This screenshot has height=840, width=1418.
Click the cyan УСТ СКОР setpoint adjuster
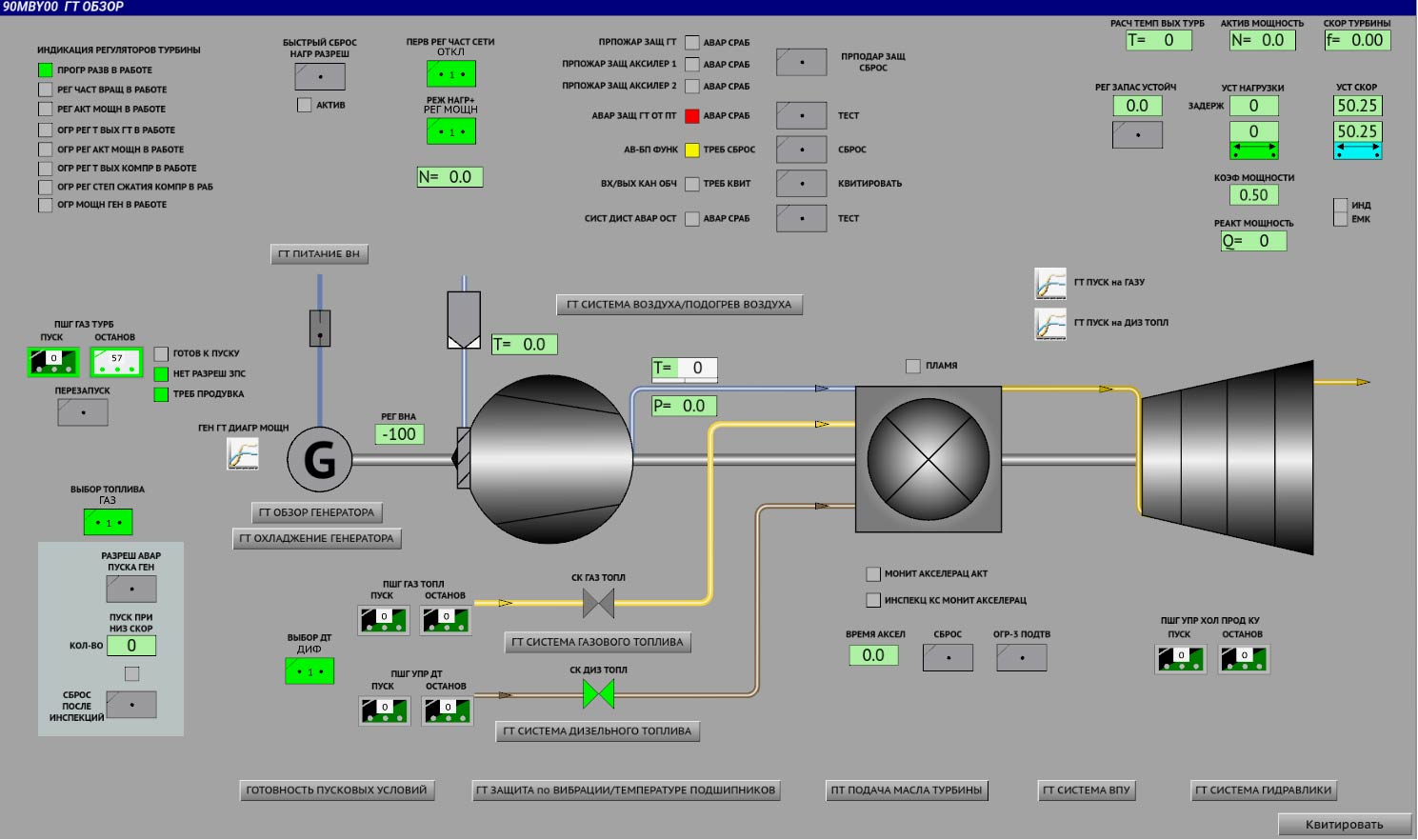click(1357, 150)
